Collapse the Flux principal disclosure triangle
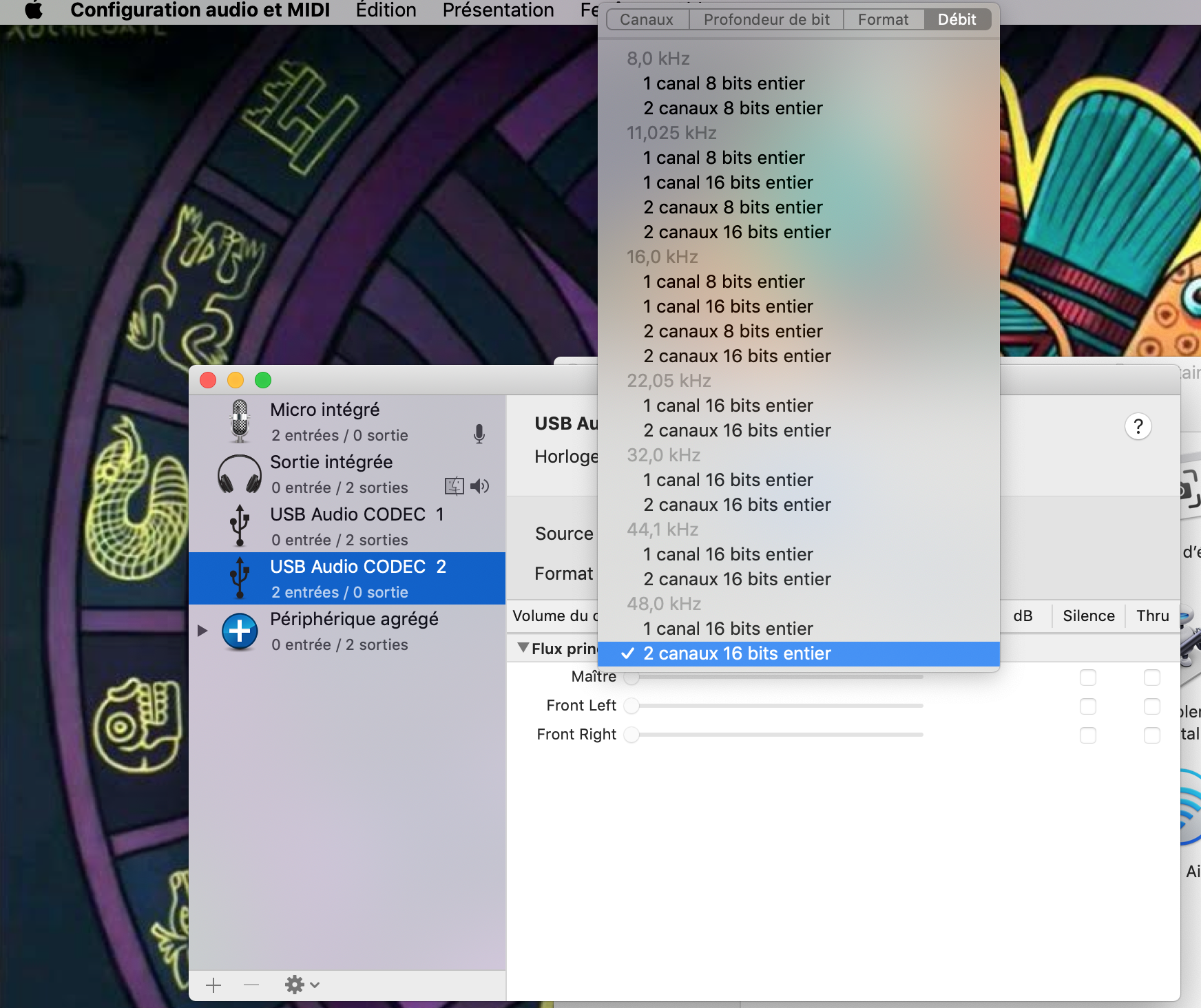Screen dimensions: 1201x1008 point(523,648)
